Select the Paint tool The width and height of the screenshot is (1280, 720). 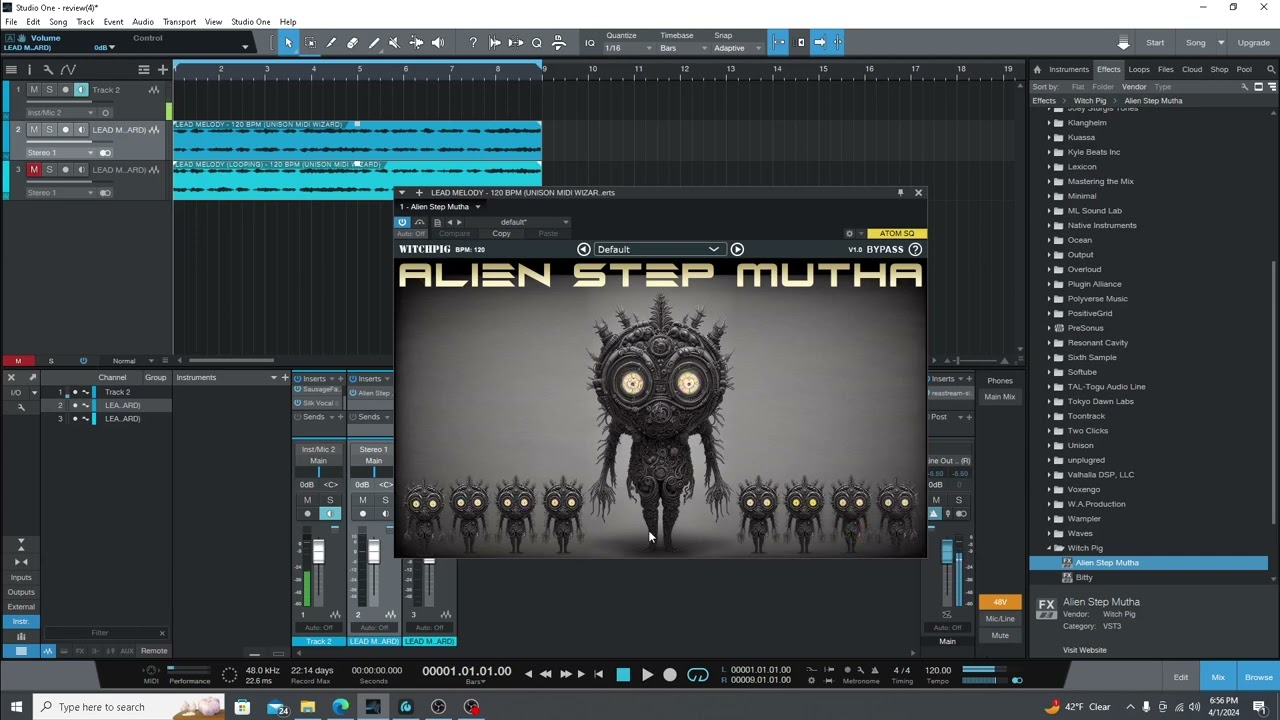tap(374, 43)
